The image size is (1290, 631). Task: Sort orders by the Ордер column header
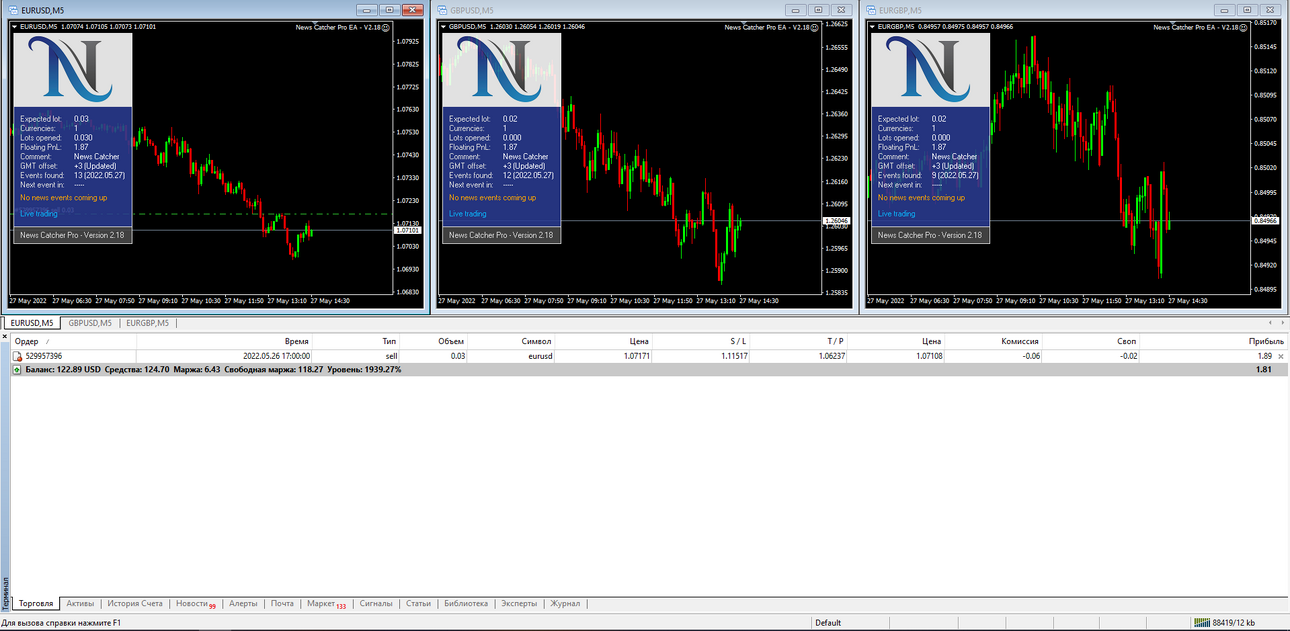click(73, 341)
